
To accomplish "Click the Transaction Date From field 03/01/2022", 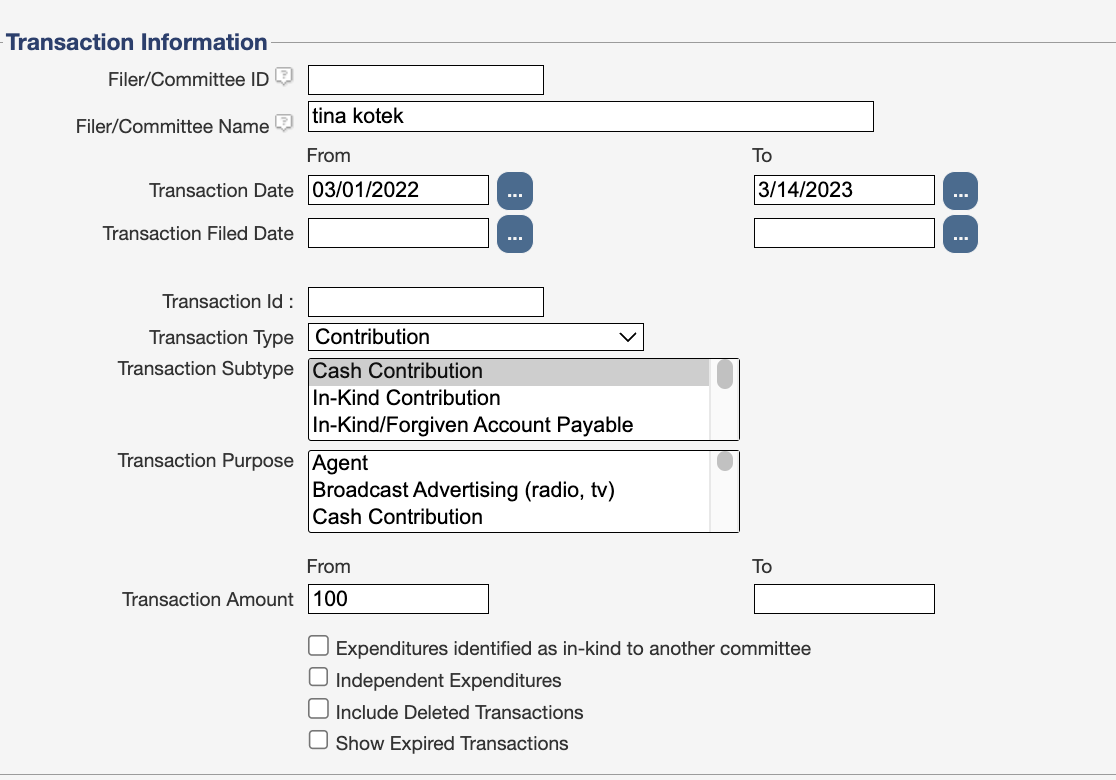I will click(x=398, y=190).
